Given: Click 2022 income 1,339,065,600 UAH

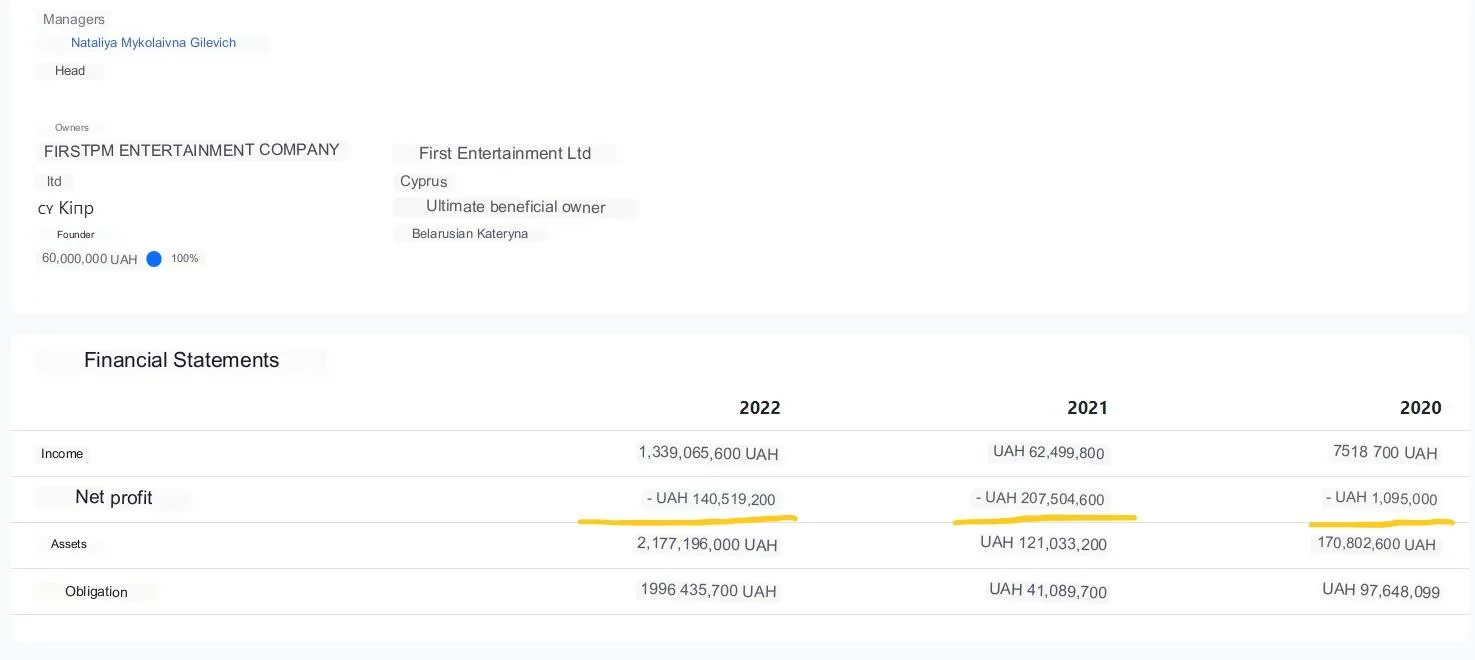Looking at the screenshot, I should click(x=708, y=453).
